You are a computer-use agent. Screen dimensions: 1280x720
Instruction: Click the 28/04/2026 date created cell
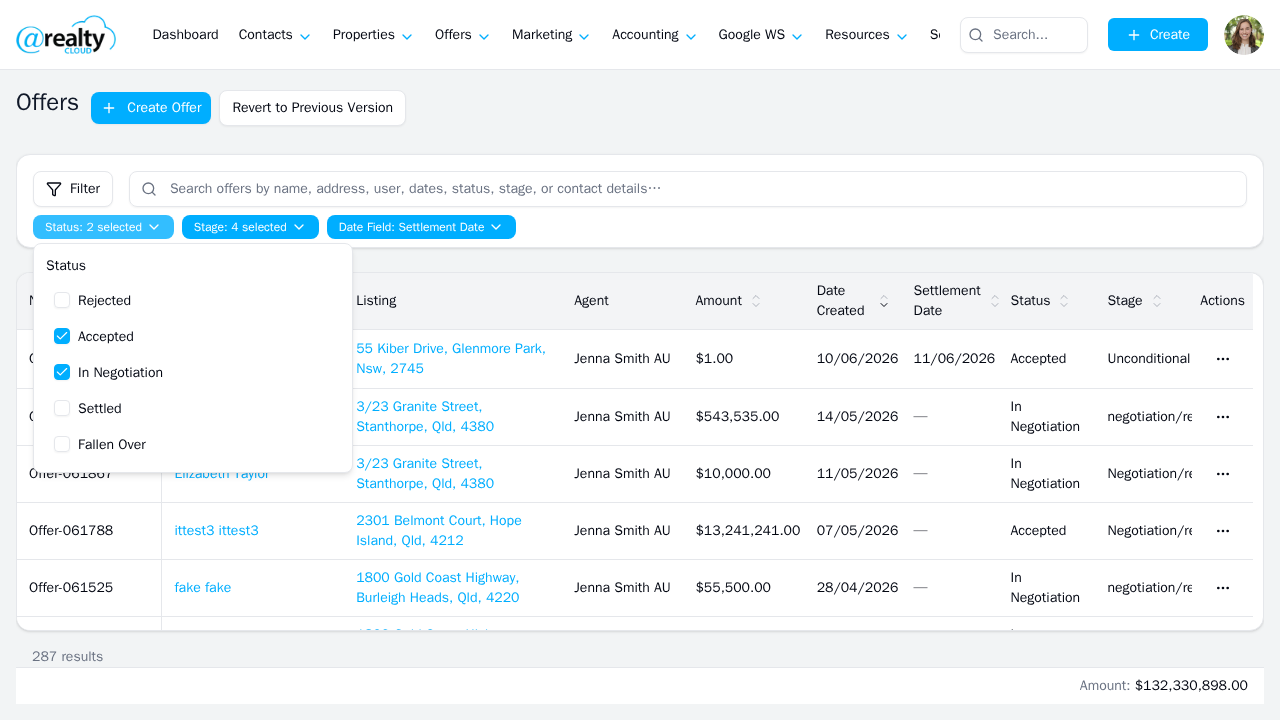click(858, 588)
